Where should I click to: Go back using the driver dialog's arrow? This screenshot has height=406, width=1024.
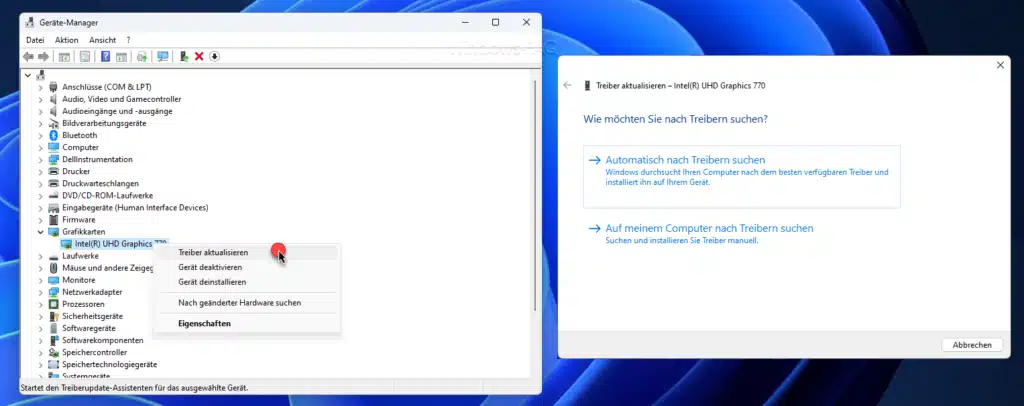[567, 86]
